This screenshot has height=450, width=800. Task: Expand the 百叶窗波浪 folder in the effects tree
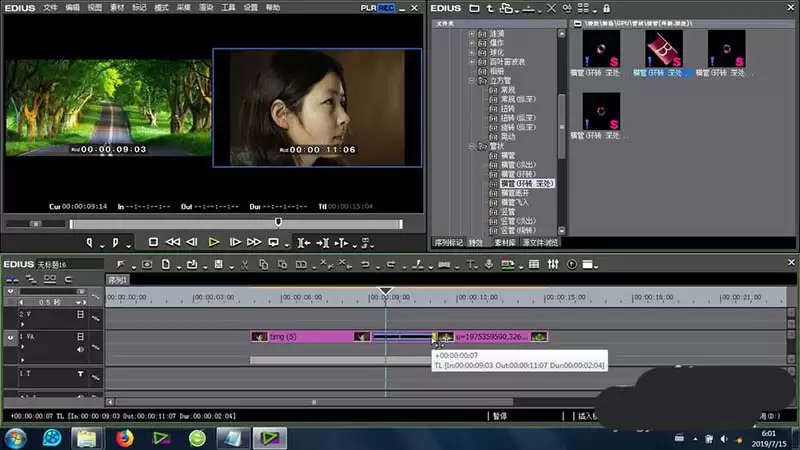[472, 62]
